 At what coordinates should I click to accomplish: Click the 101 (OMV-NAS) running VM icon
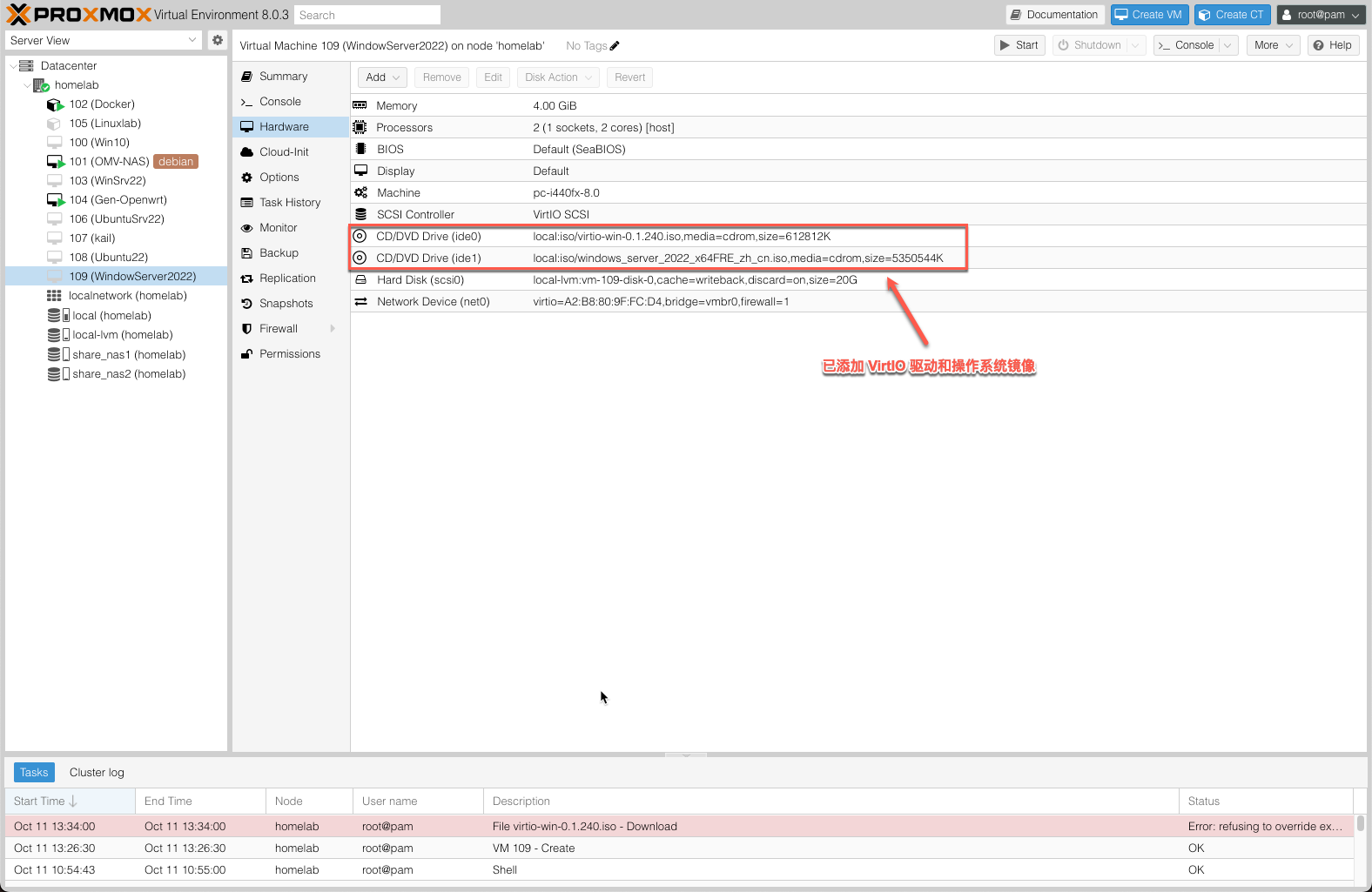[55, 162]
